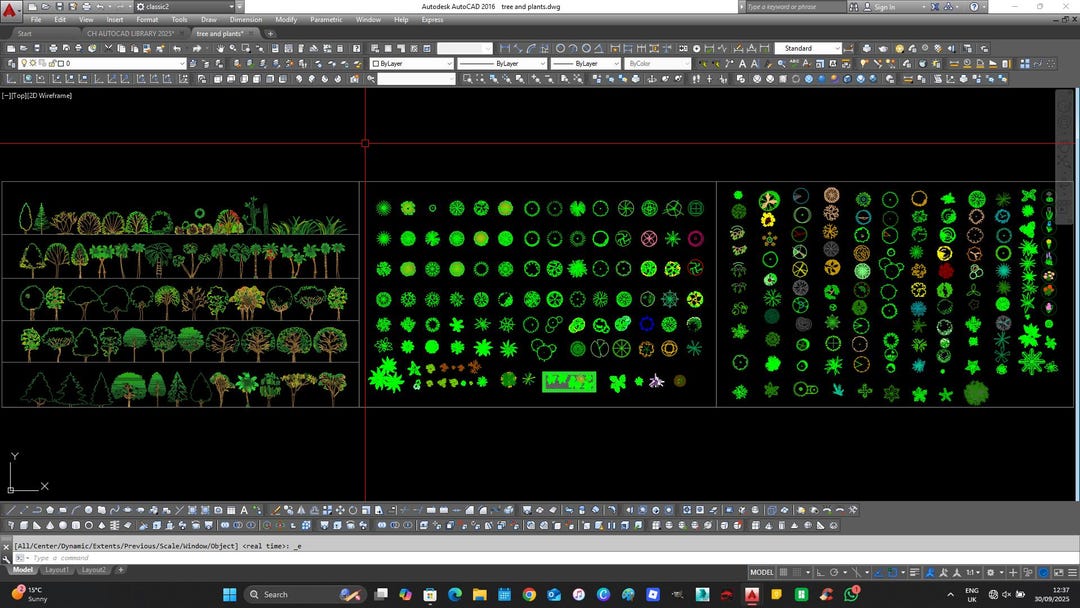Click the Multiline Text 'A' icon in text toolbar
The height and width of the screenshot is (608, 1080).
(x=742, y=63)
